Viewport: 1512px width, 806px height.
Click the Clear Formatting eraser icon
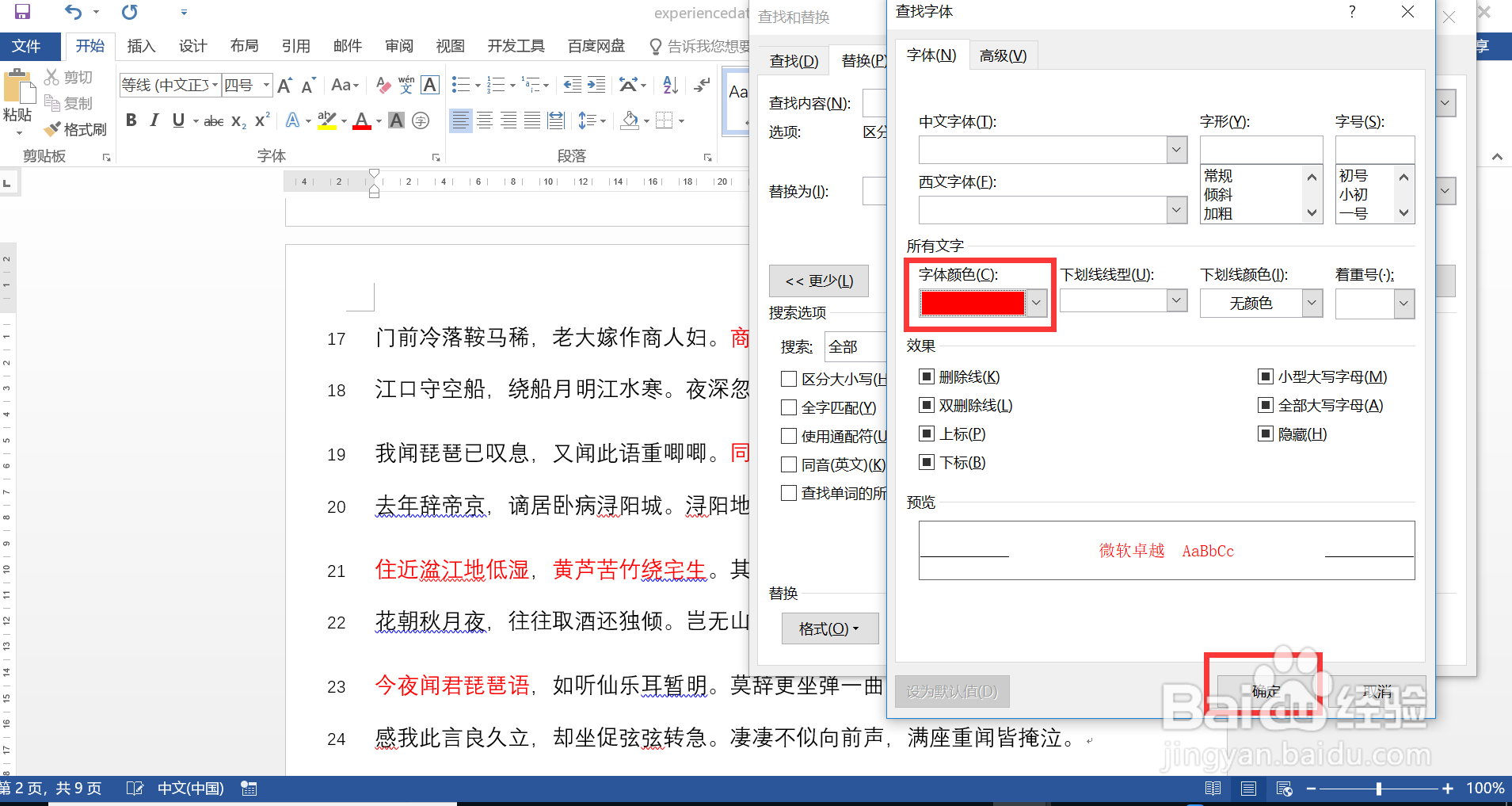point(383,85)
